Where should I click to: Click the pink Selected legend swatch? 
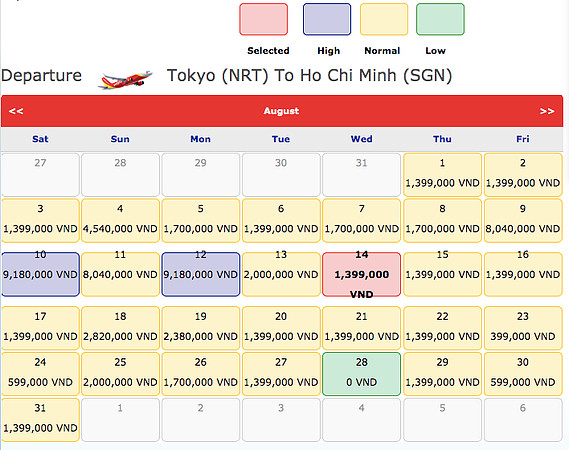[x=263, y=19]
